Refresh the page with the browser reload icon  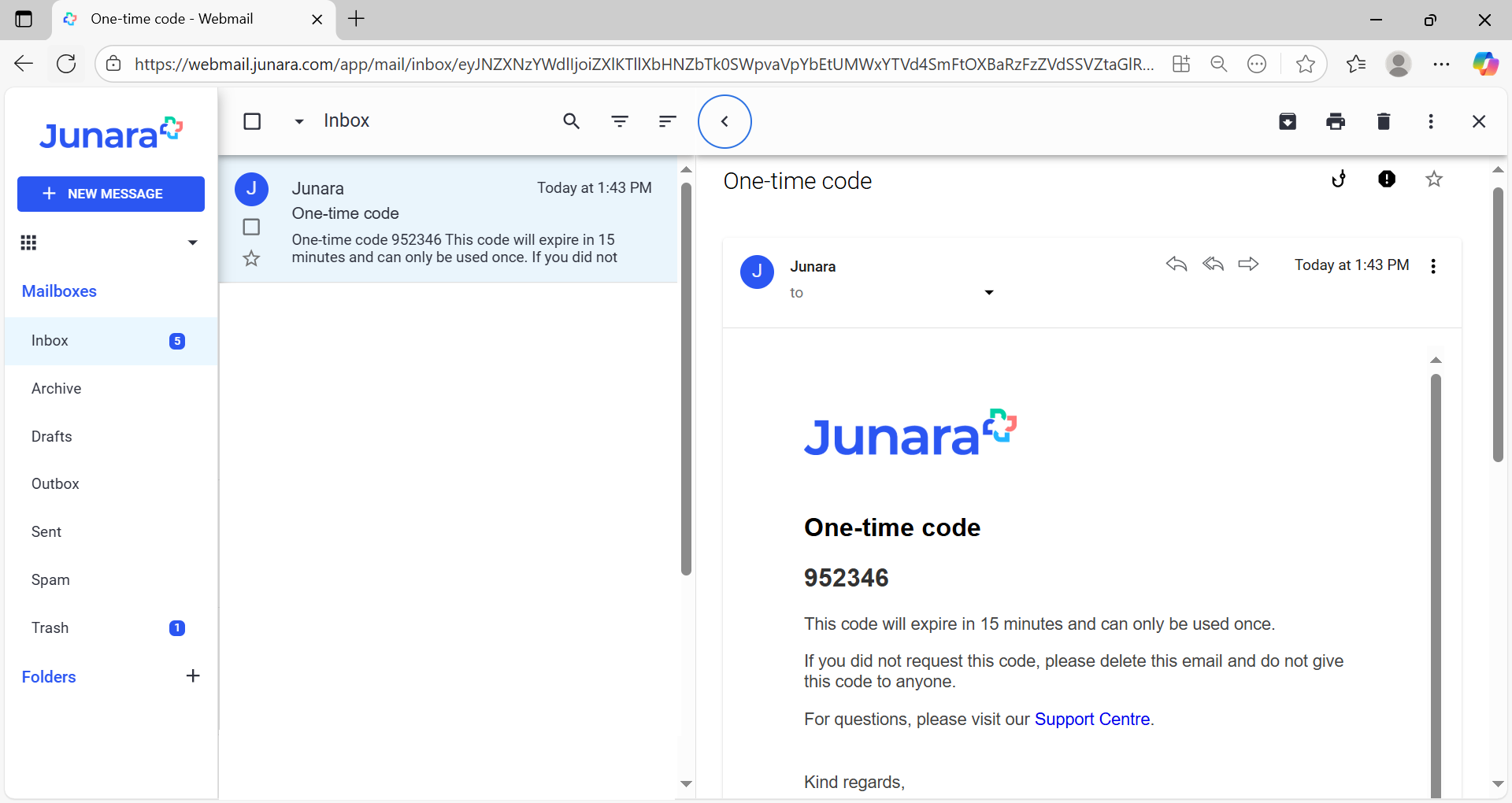(67, 65)
